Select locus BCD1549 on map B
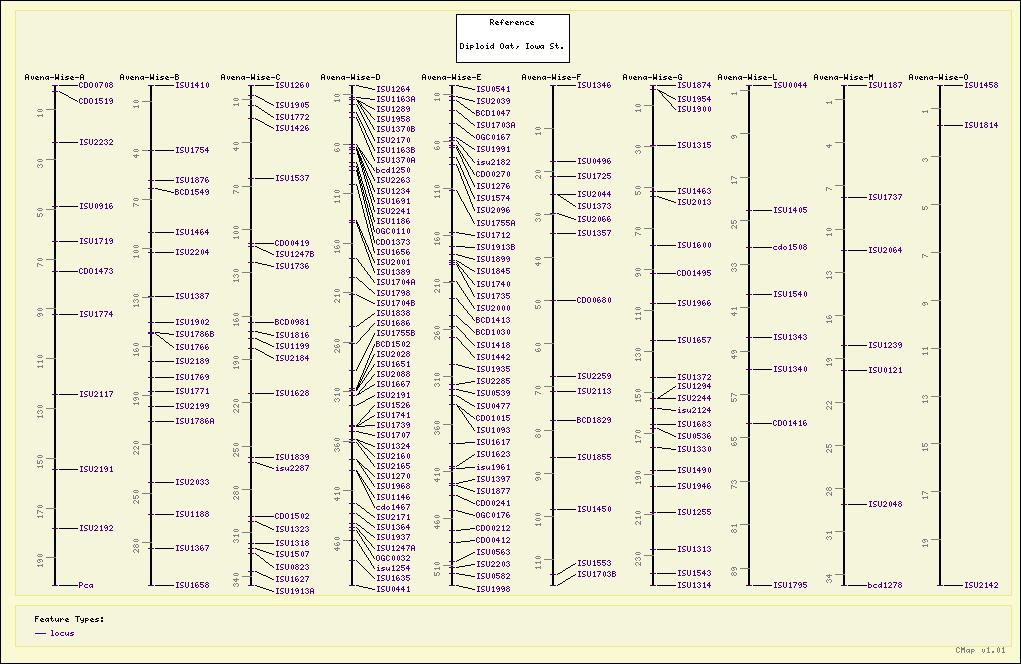 (x=192, y=192)
